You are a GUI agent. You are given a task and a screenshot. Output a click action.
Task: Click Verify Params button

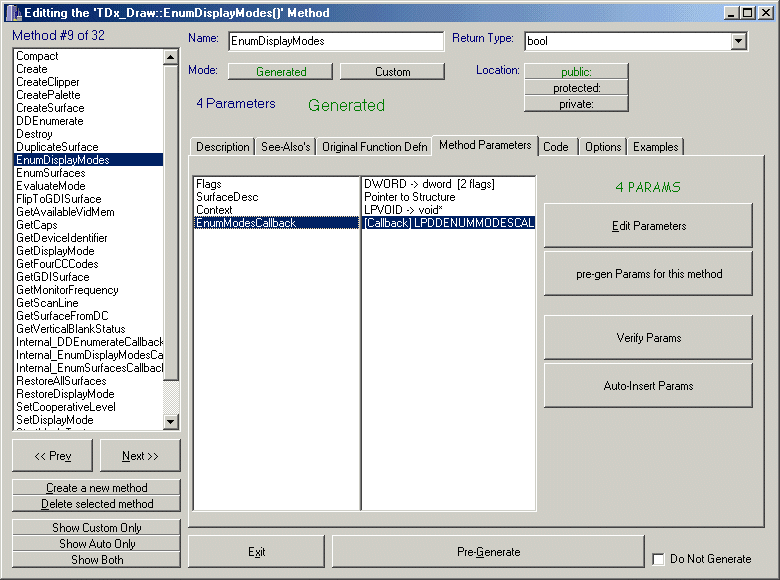(648, 338)
